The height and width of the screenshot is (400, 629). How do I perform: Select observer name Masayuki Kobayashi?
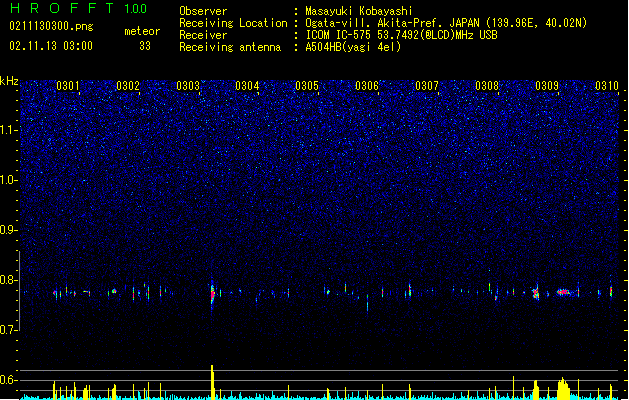[x=359, y=11]
